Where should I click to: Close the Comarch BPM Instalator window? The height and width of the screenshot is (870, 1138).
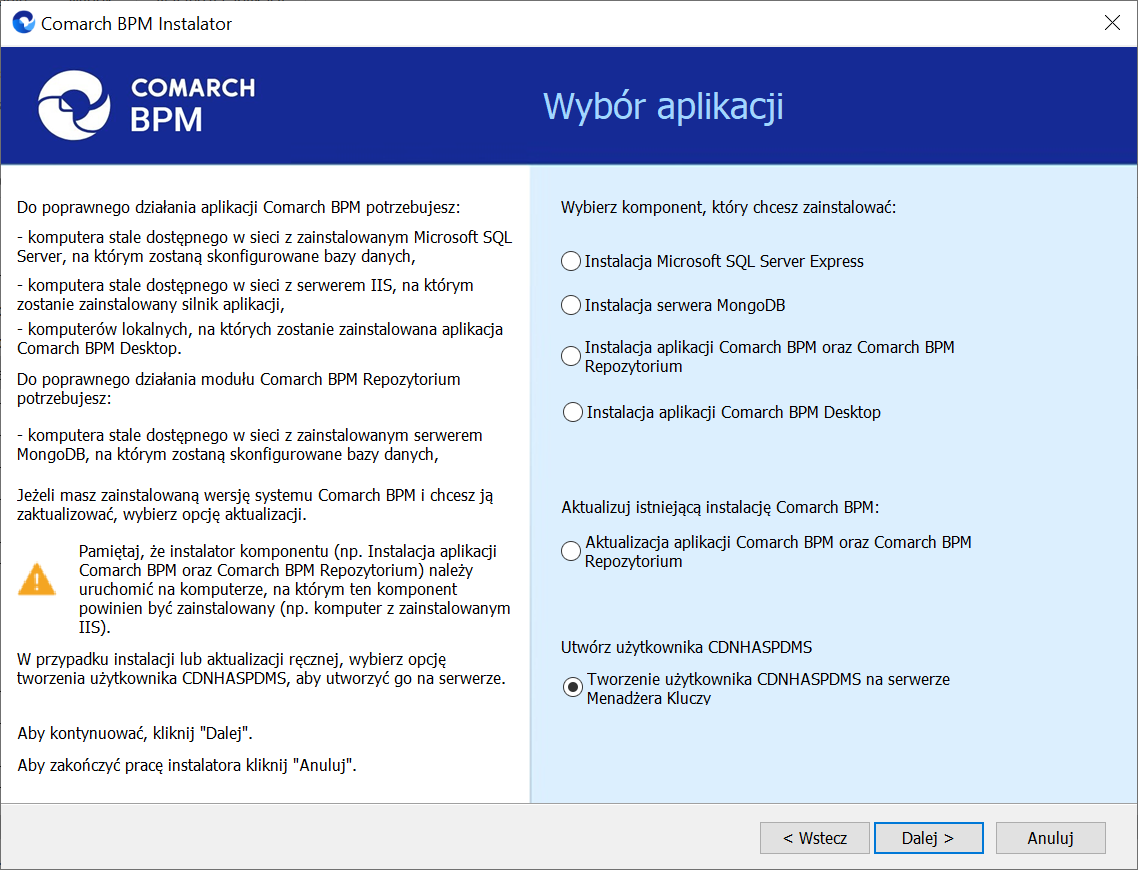coord(1112,23)
